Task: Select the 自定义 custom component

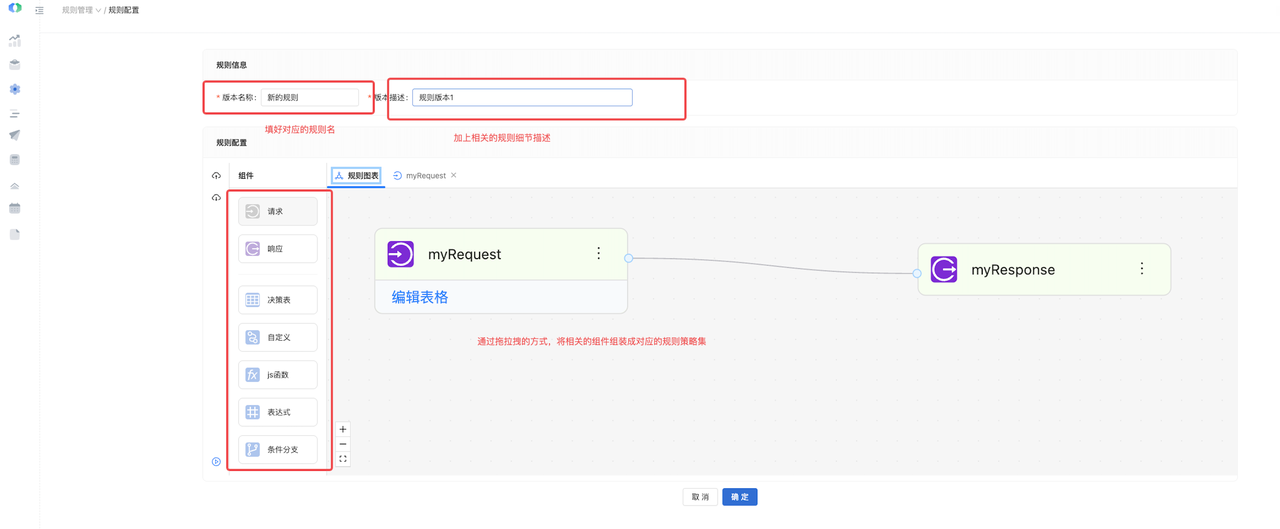Action: 278,337
